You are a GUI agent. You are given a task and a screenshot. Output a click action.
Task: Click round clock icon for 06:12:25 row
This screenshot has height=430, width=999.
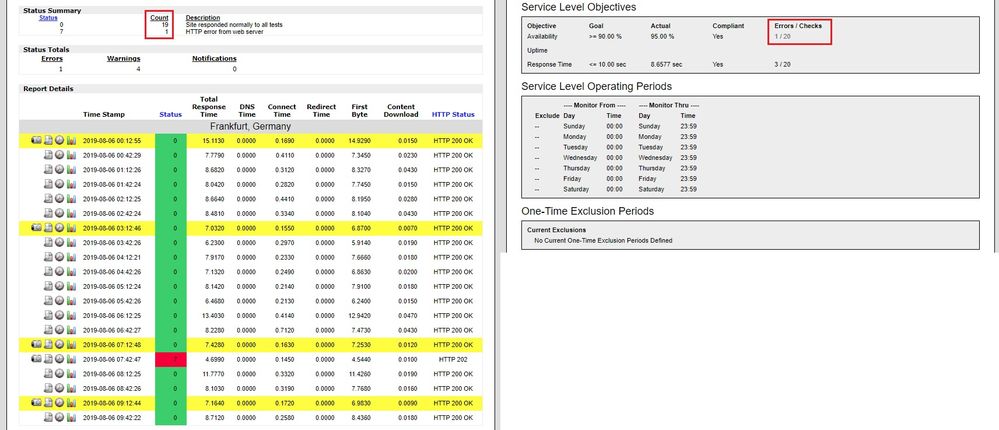(60, 315)
